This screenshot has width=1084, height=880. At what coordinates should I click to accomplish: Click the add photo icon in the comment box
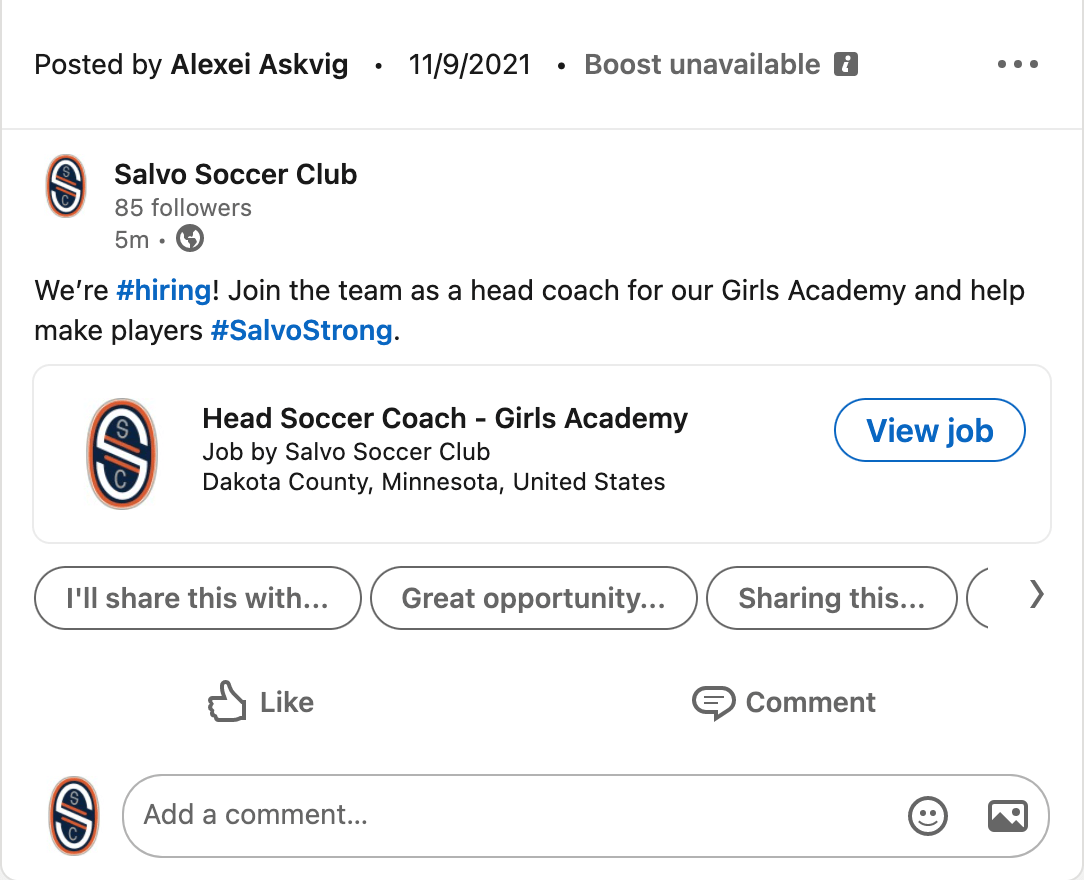tap(1007, 816)
